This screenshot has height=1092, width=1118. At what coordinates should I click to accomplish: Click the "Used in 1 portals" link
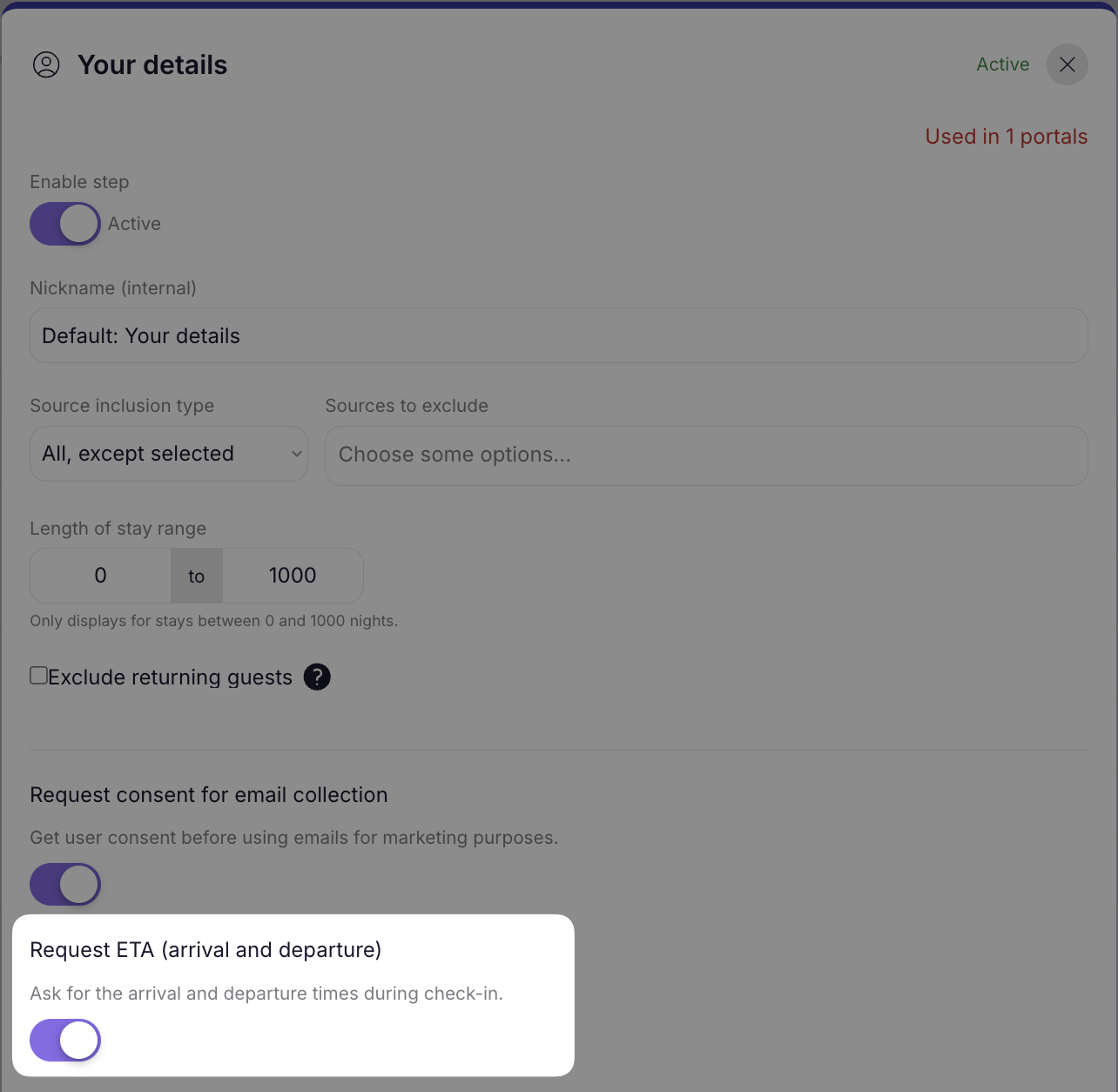click(x=1007, y=136)
